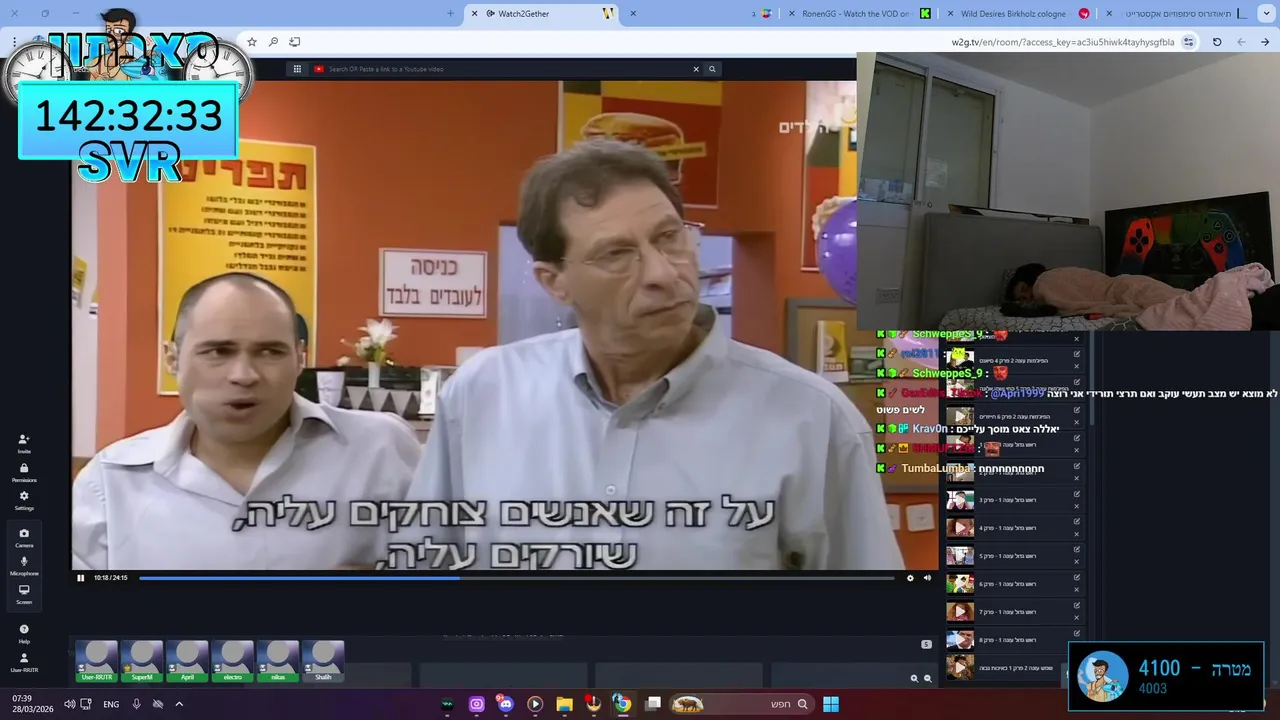Start Screen sharing from sidebar
Image resolution: width=1280 pixels, height=720 pixels.
[x=24, y=594]
